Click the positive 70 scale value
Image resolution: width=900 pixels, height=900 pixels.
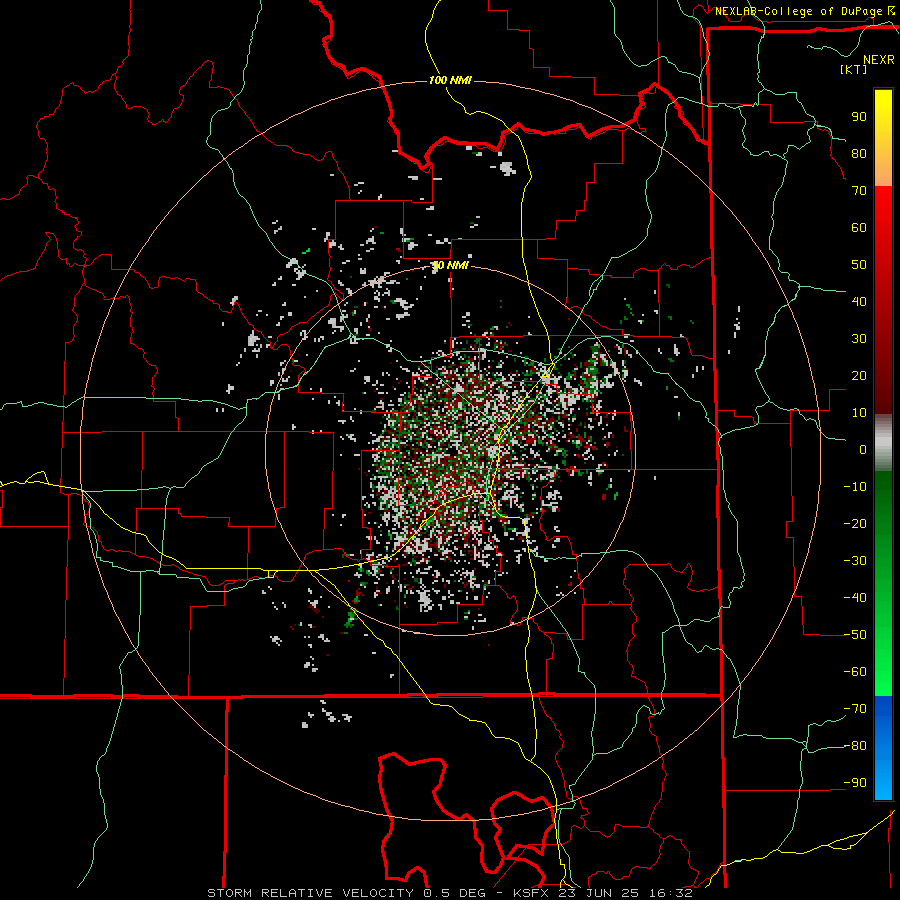(x=859, y=191)
